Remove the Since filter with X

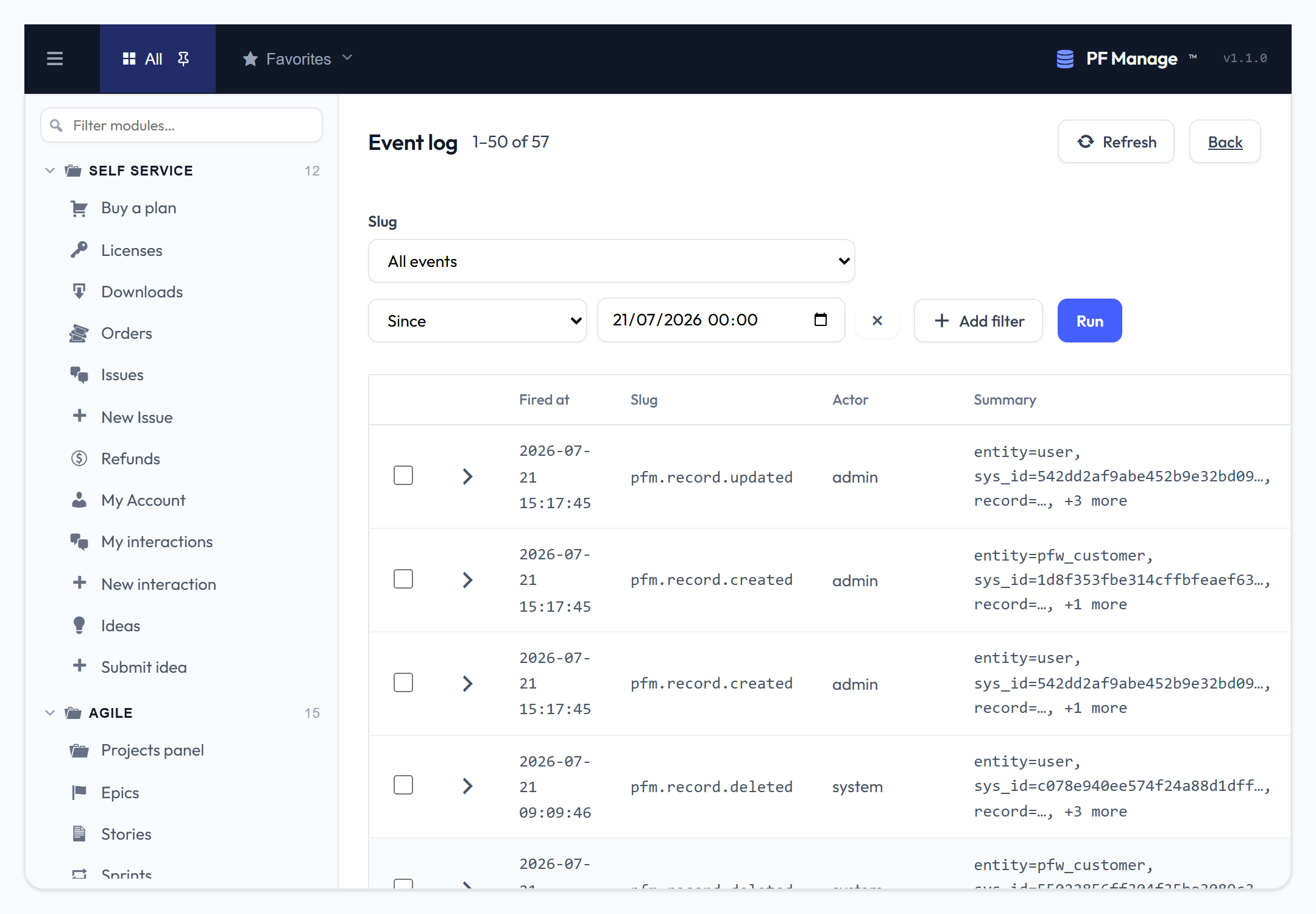coord(877,321)
